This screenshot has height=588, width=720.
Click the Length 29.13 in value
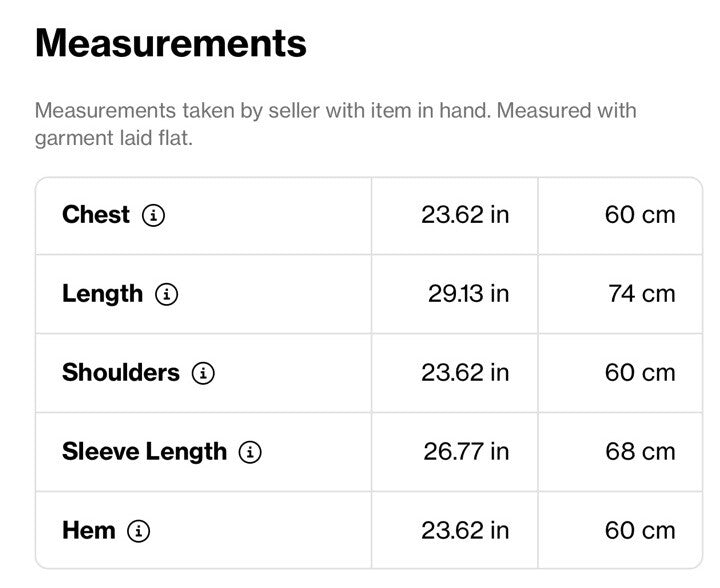coord(468,294)
